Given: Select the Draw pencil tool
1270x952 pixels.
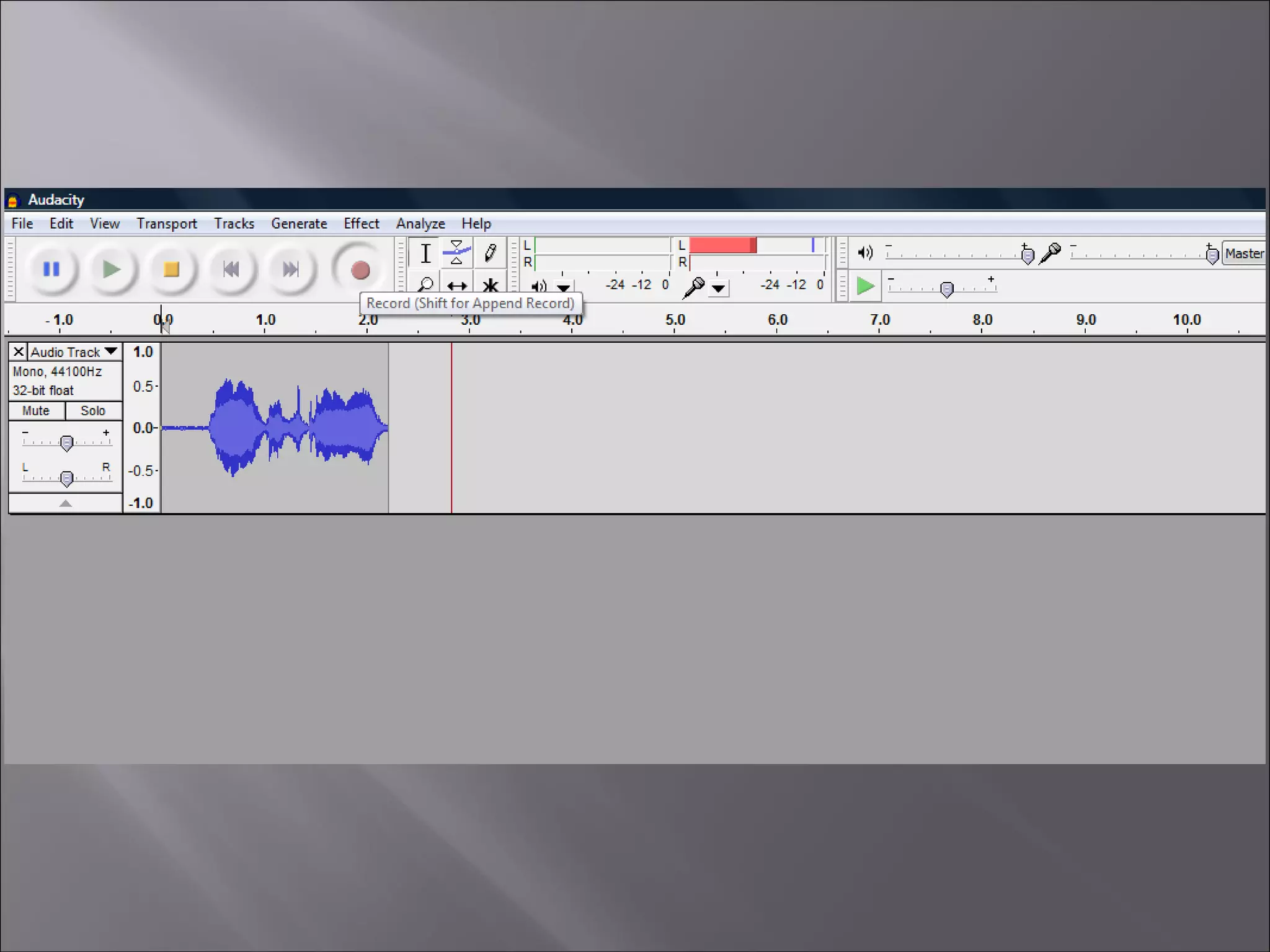Looking at the screenshot, I should point(490,253).
